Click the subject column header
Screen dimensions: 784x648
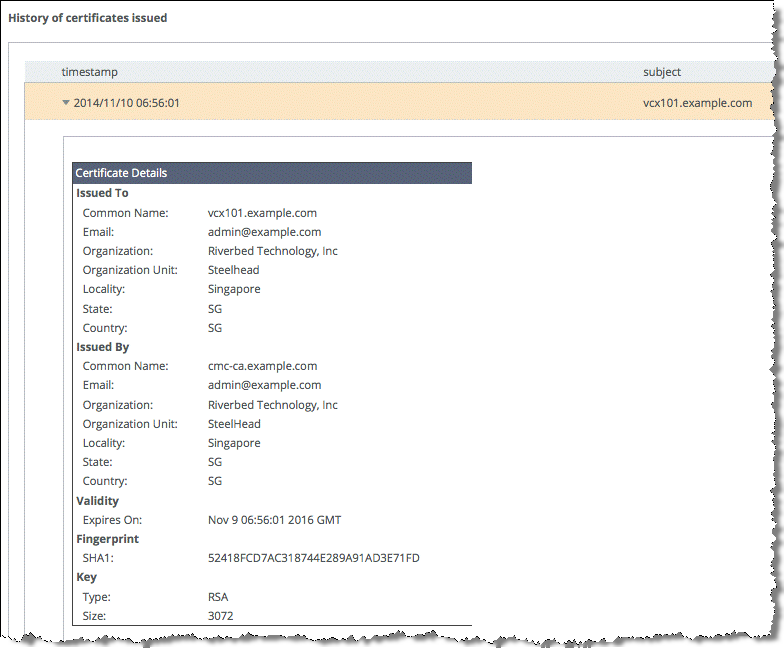662,72
